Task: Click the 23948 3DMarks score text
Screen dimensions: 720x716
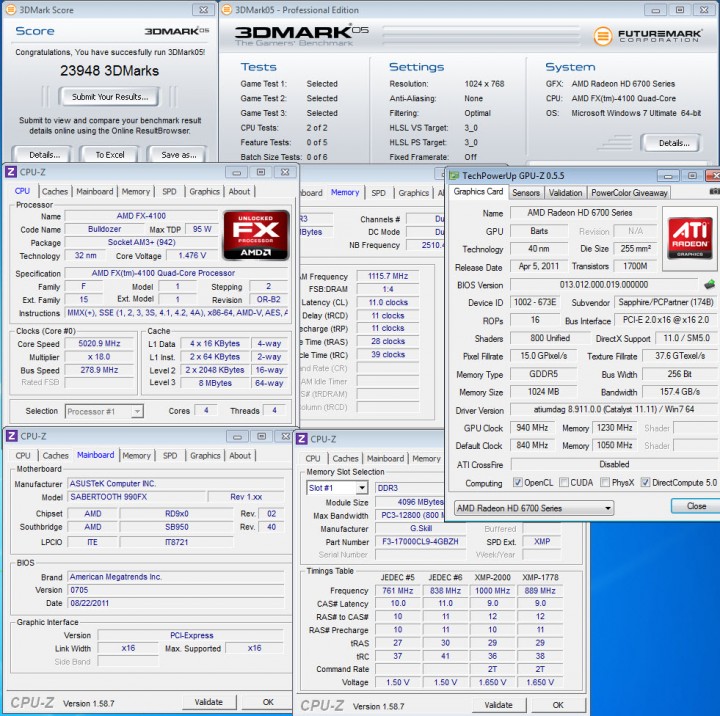Action: pos(109,71)
